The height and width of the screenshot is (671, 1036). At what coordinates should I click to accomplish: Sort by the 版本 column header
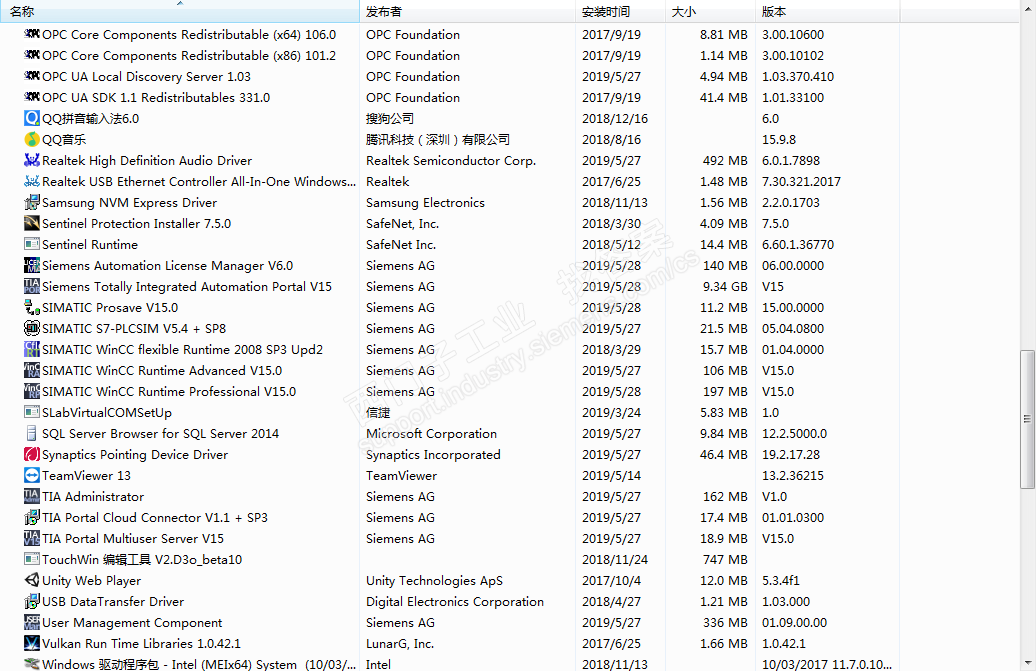pyautogui.click(x=828, y=11)
